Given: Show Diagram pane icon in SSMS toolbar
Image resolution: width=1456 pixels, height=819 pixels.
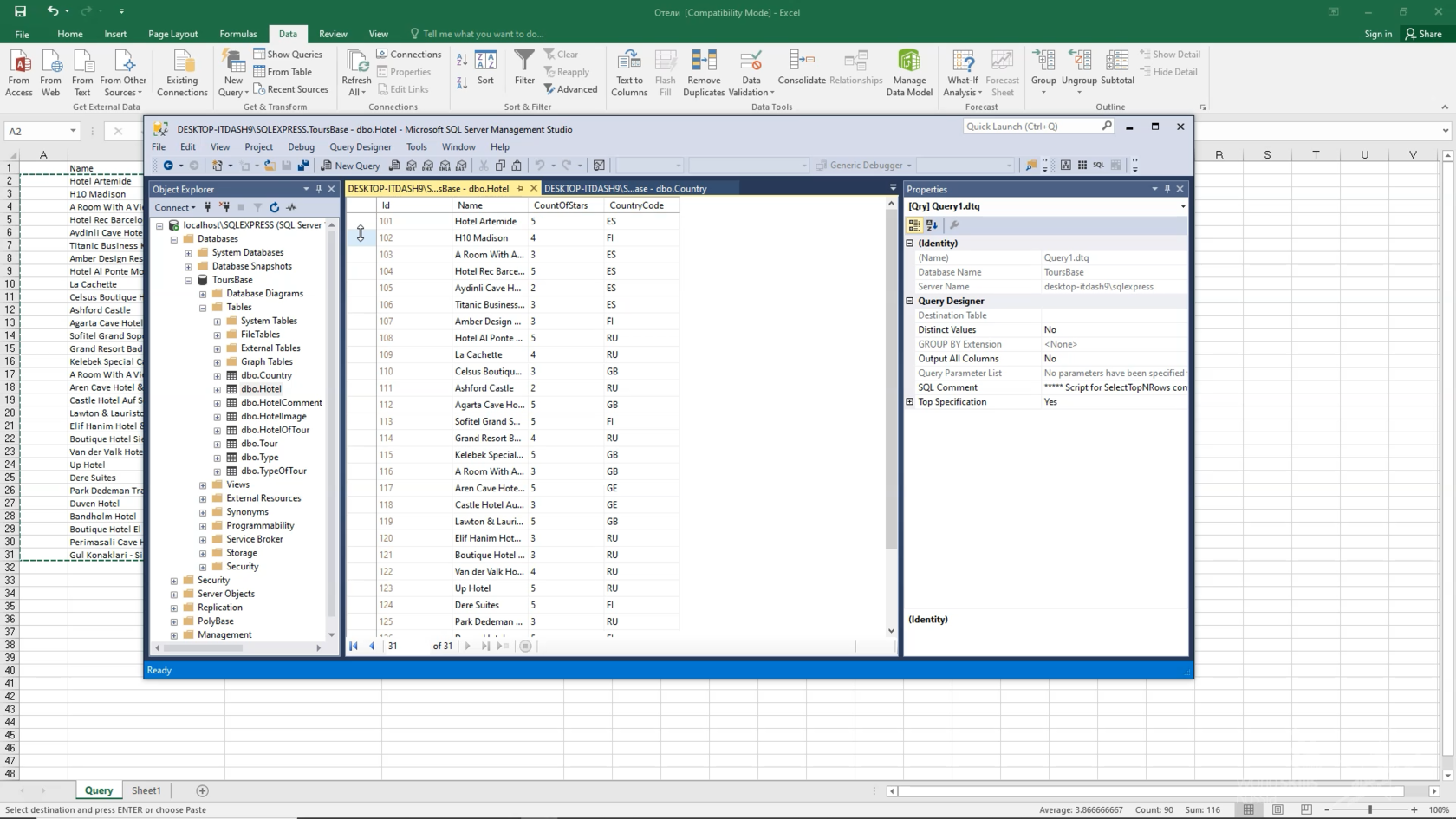Looking at the screenshot, I should (1065, 165).
